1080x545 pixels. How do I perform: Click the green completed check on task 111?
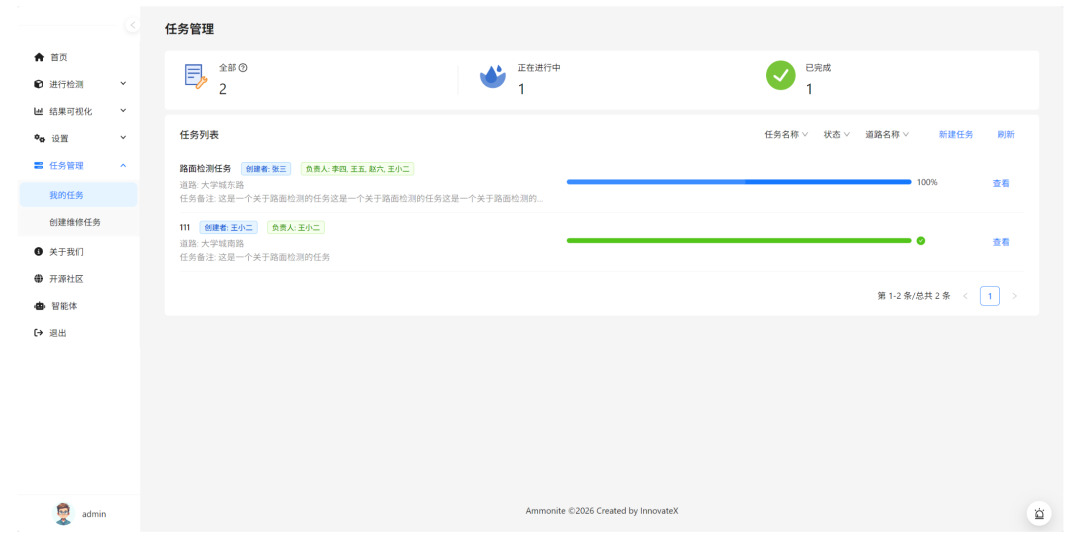coord(921,240)
